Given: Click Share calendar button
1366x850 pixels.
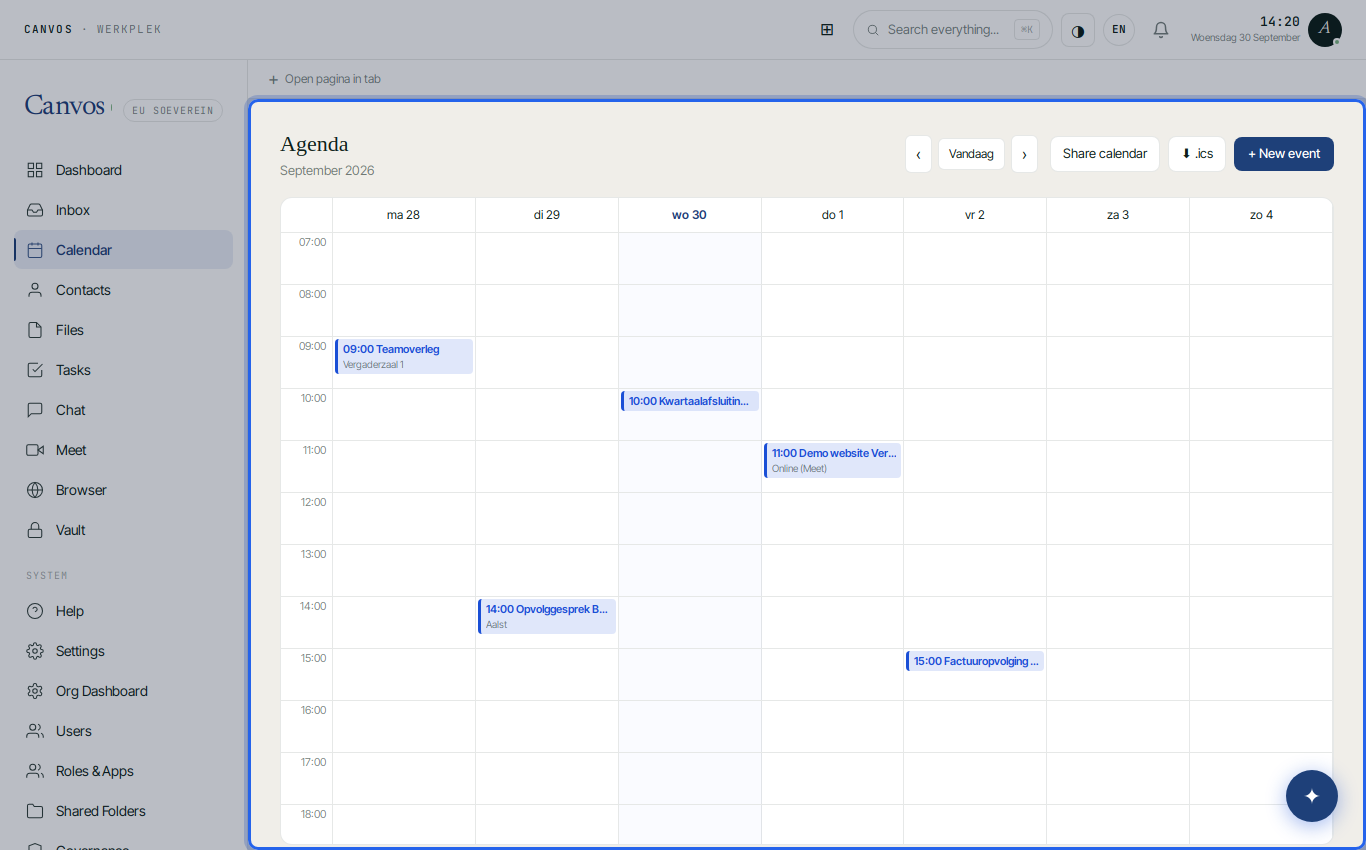Looking at the screenshot, I should click(x=1105, y=154).
